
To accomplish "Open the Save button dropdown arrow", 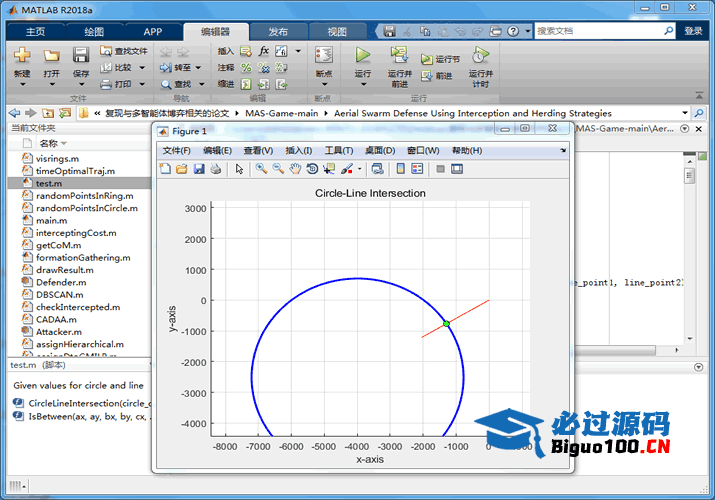I will tap(81, 84).
